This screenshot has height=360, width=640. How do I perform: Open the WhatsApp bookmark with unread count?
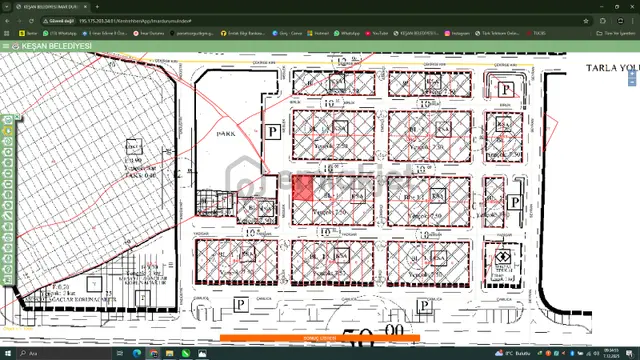click(x=60, y=33)
